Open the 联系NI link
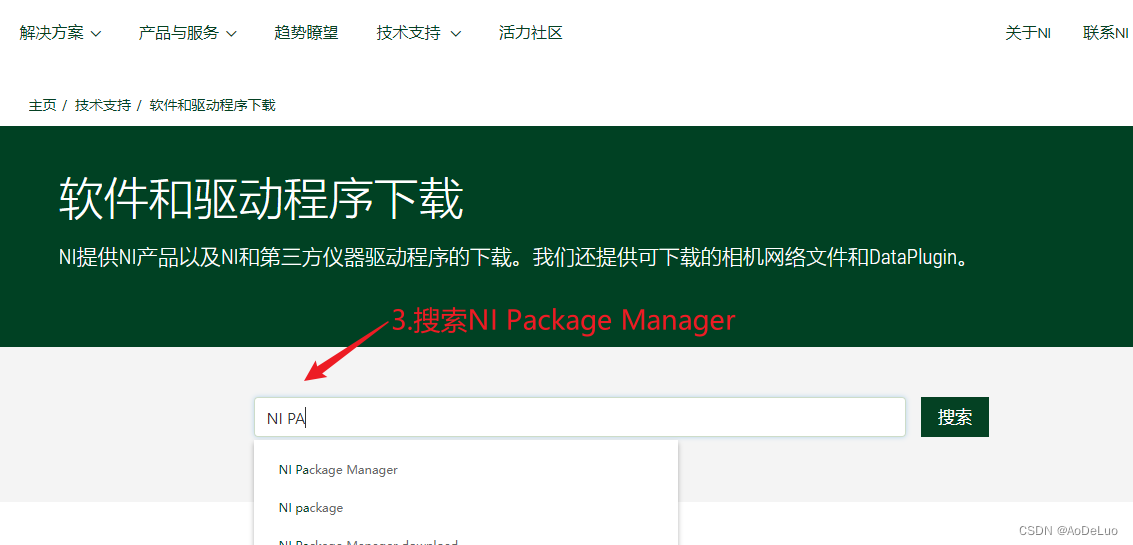Image resolution: width=1133 pixels, height=545 pixels. [x=1106, y=33]
